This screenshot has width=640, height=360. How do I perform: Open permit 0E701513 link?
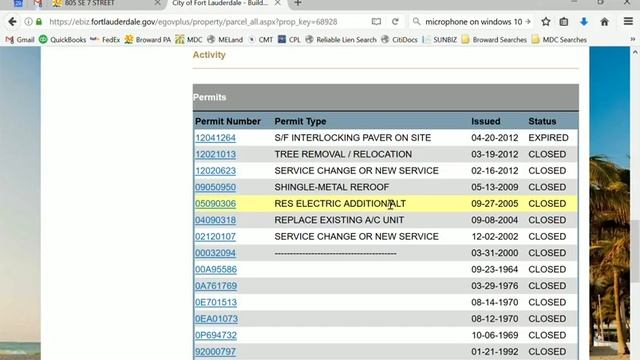pyautogui.click(x=216, y=302)
